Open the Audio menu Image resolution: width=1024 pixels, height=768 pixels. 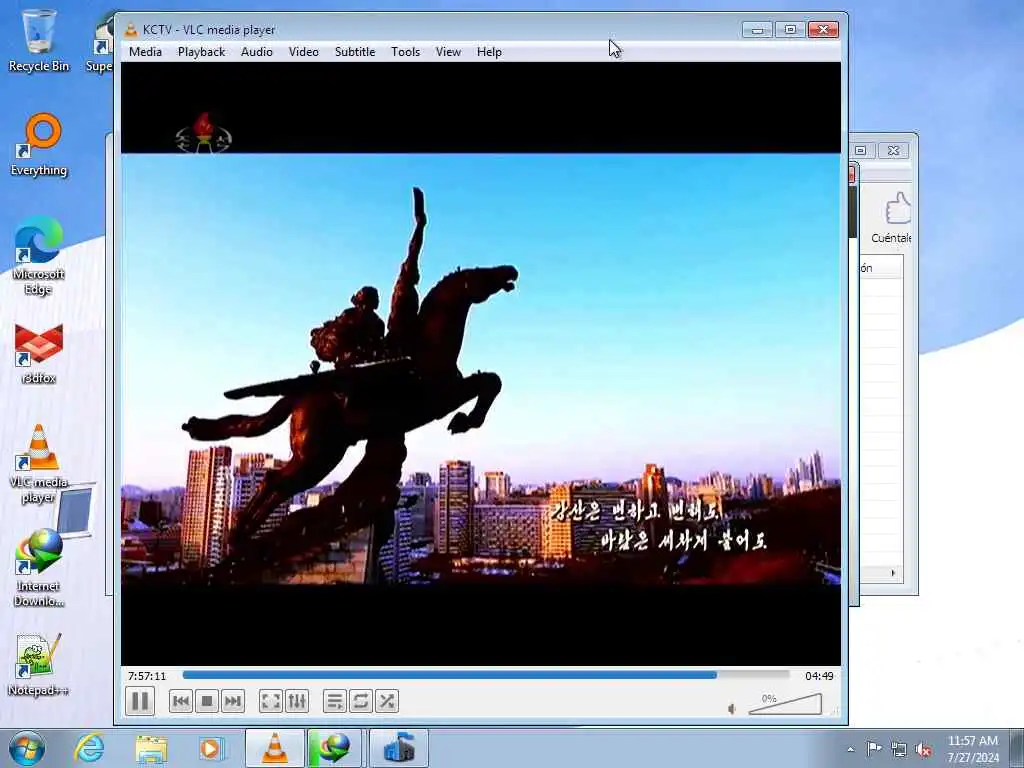click(257, 52)
